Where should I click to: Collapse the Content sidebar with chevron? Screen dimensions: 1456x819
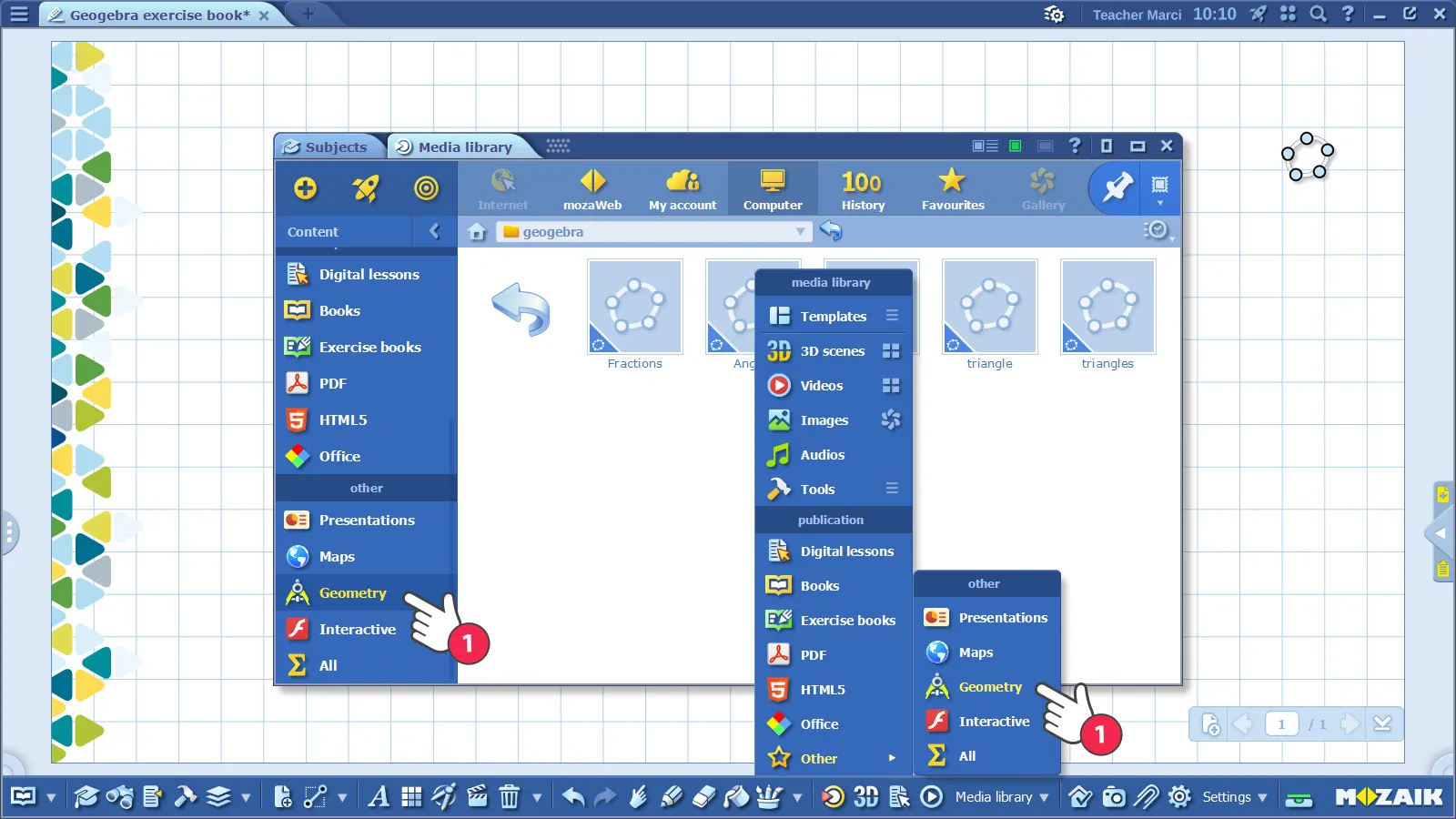(435, 231)
